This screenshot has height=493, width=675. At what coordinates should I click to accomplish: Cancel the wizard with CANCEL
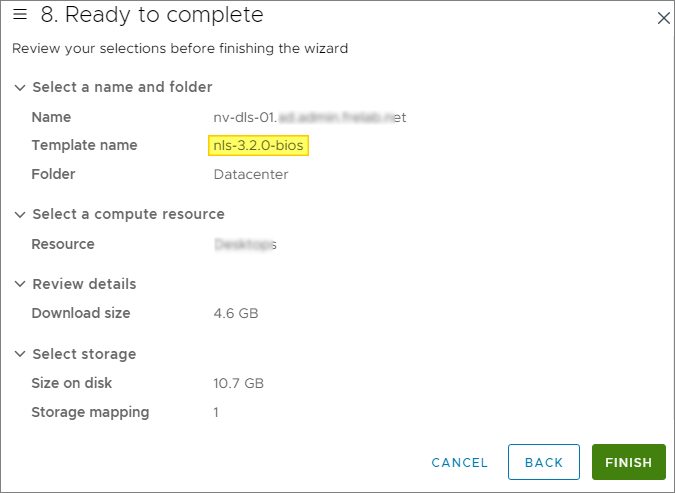460,462
